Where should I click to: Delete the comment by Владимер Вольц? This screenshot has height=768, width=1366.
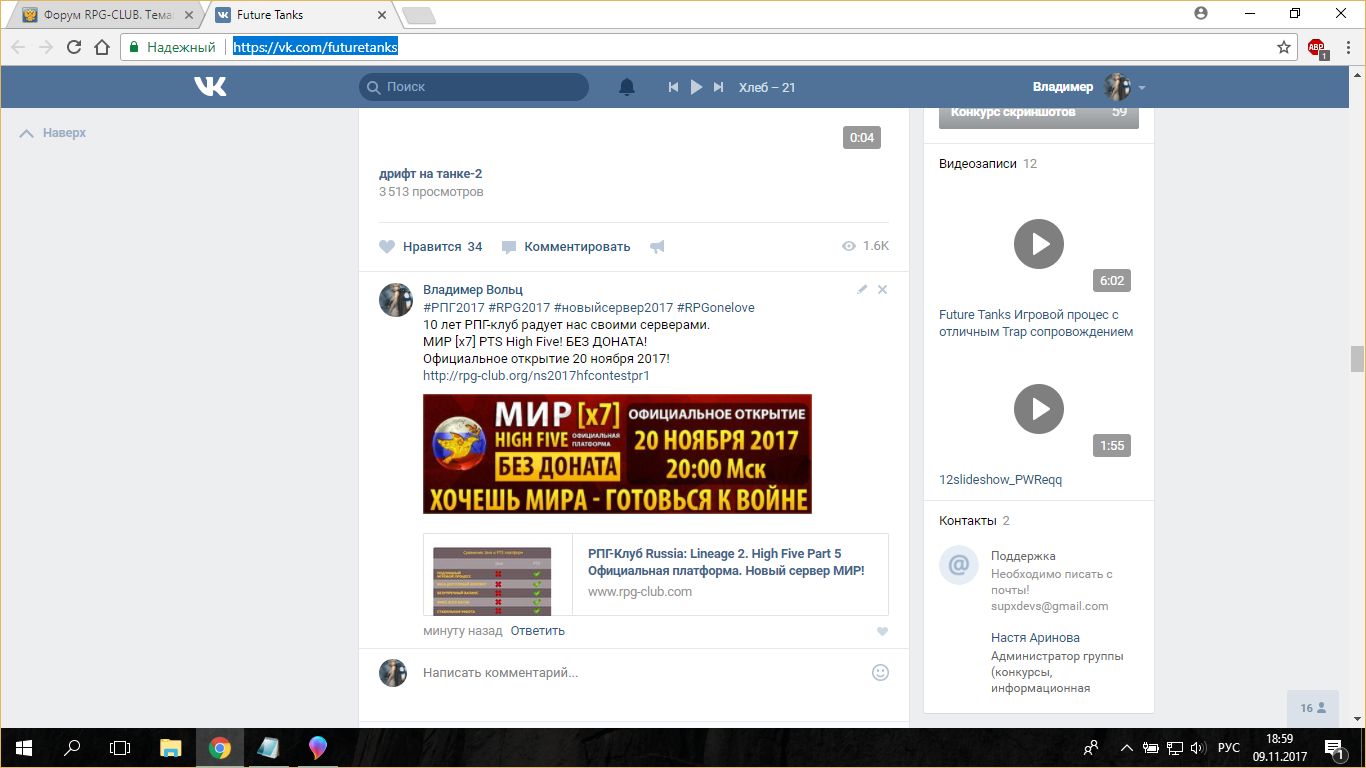point(882,289)
